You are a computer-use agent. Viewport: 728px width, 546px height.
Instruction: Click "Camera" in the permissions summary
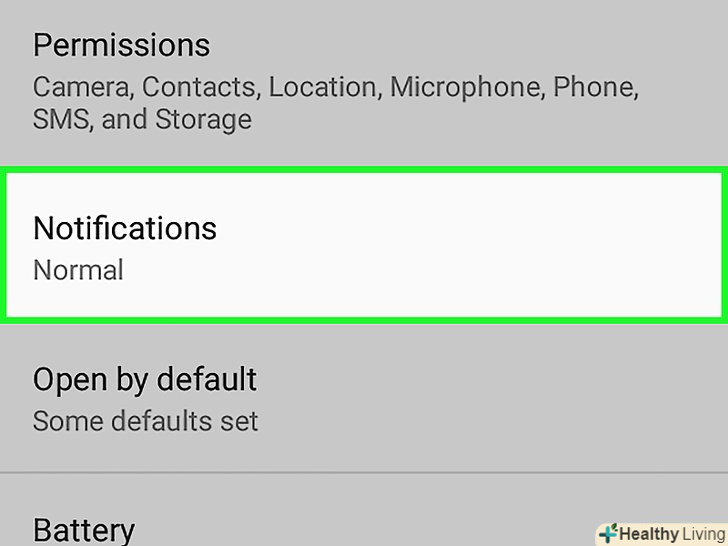(82, 87)
